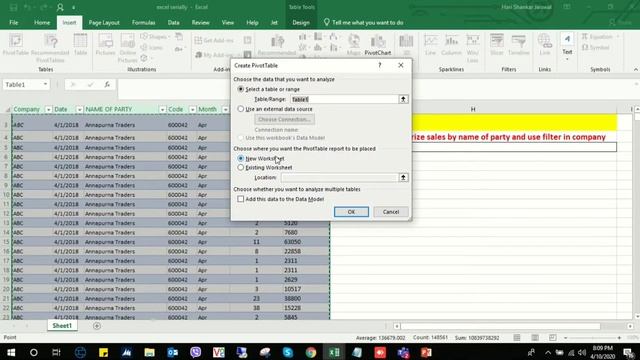Open Outlook from the taskbar
640x360 pixels.
173,352
